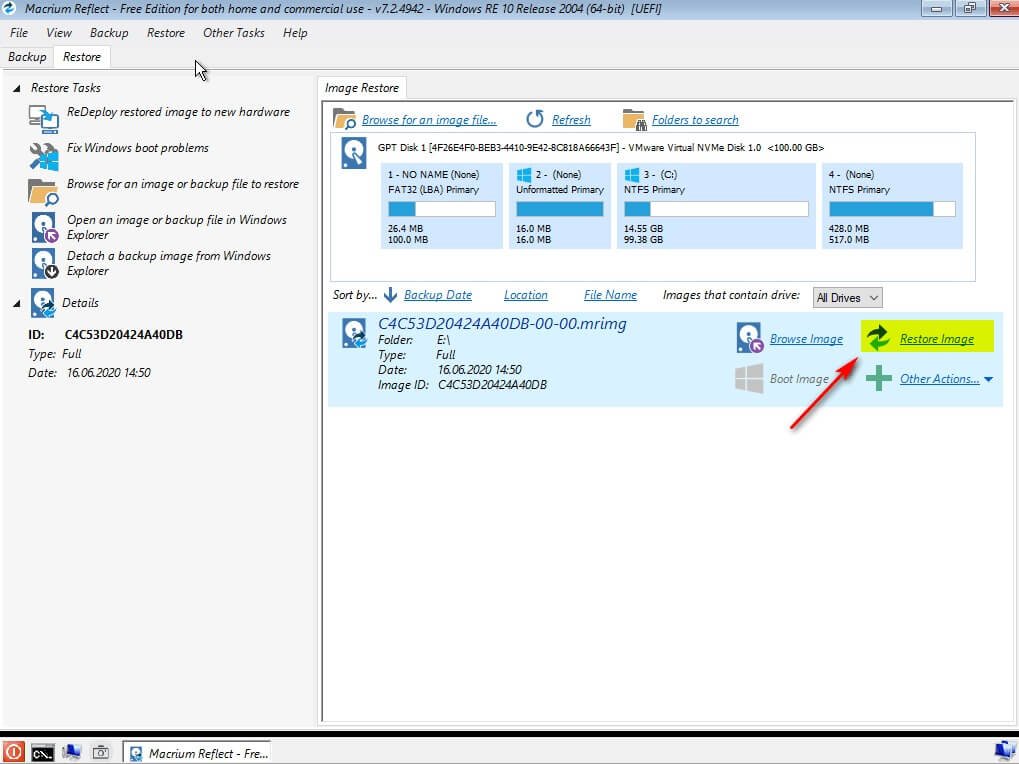
Task: Click the usage bar of partition 4
Action: [x=892, y=209]
